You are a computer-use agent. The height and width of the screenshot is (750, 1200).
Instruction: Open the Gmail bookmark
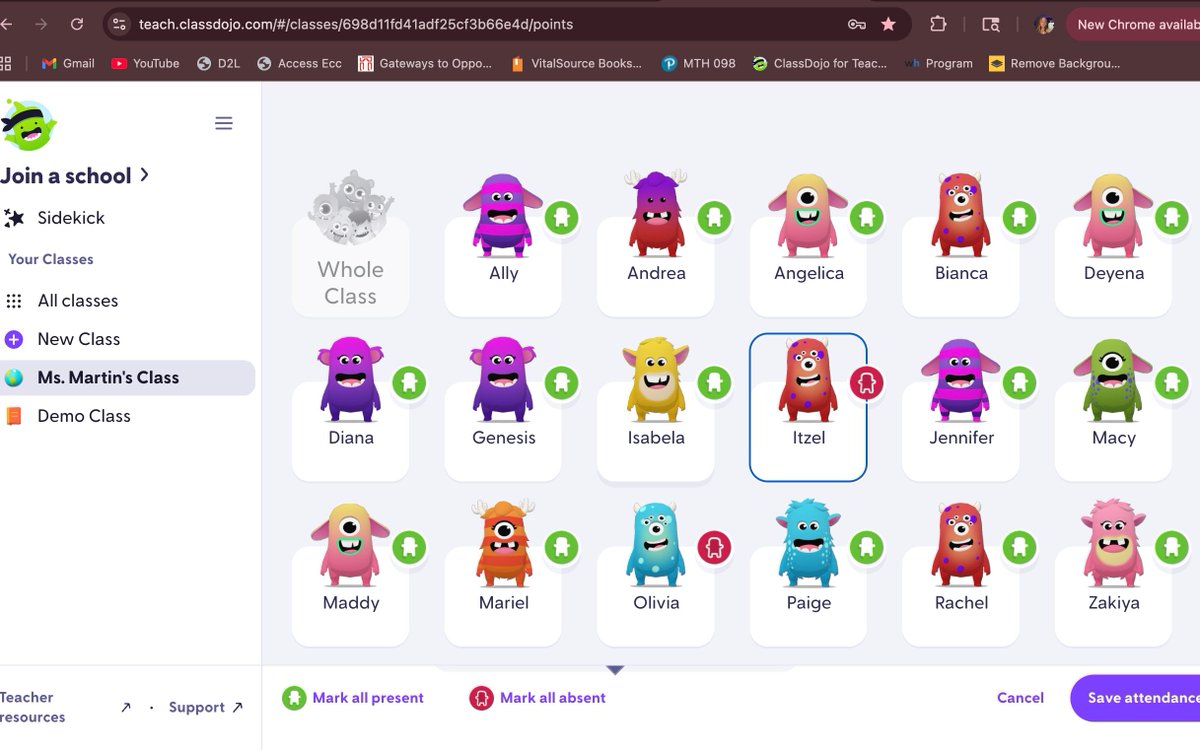(68, 63)
